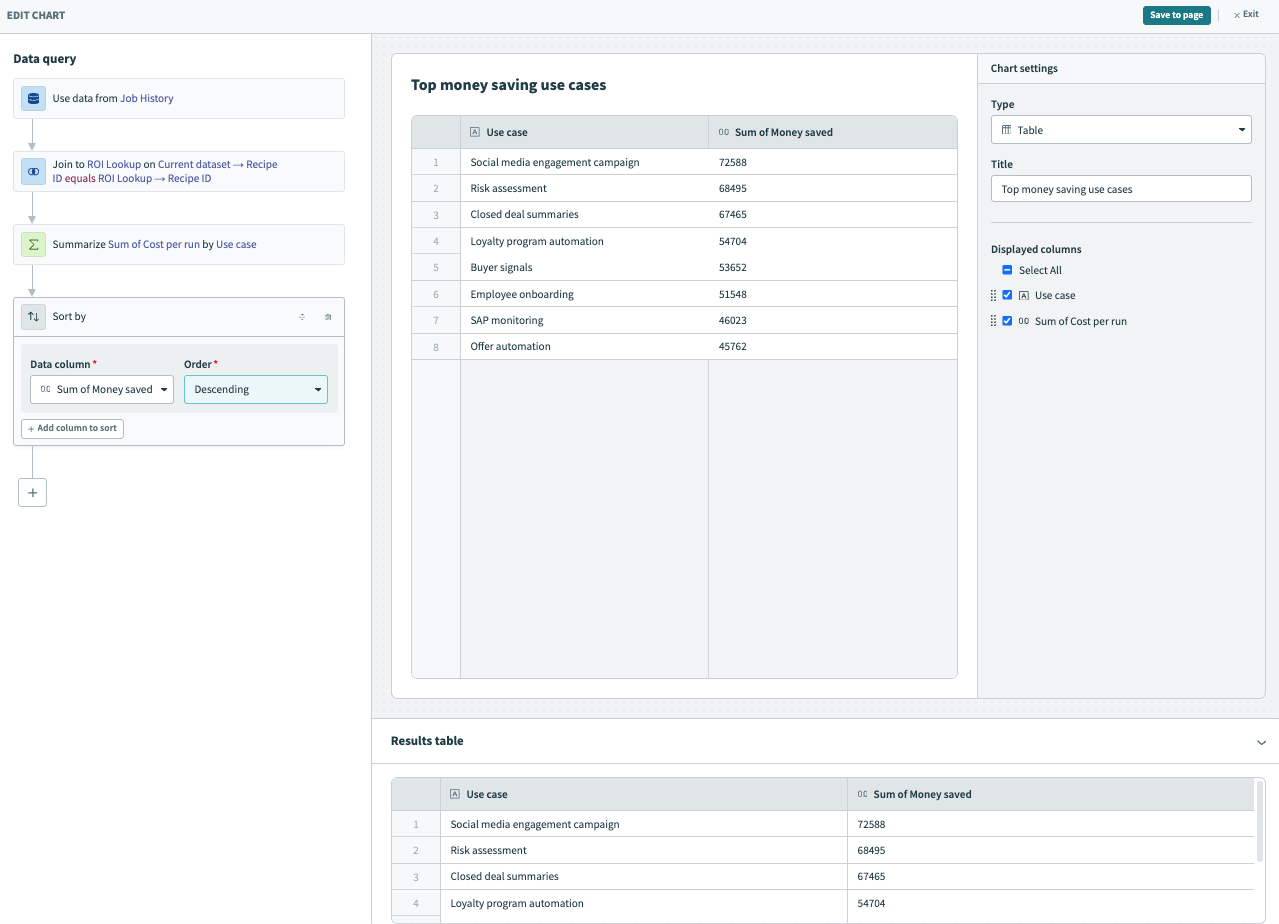The height and width of the screenshot is (924, 1279).
Task: Click the chart Title input field
Action: pos(1120,189)
